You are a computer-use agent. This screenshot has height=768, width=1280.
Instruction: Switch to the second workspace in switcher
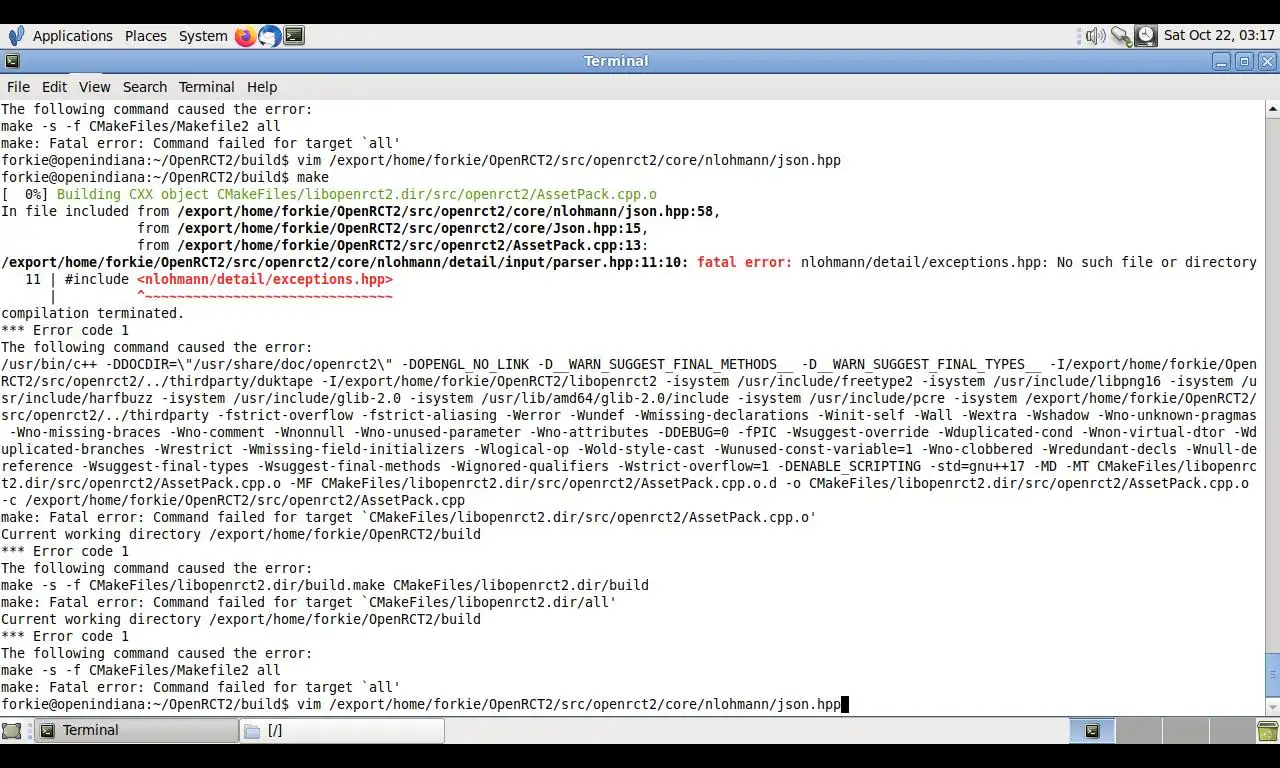point(1137,731)
